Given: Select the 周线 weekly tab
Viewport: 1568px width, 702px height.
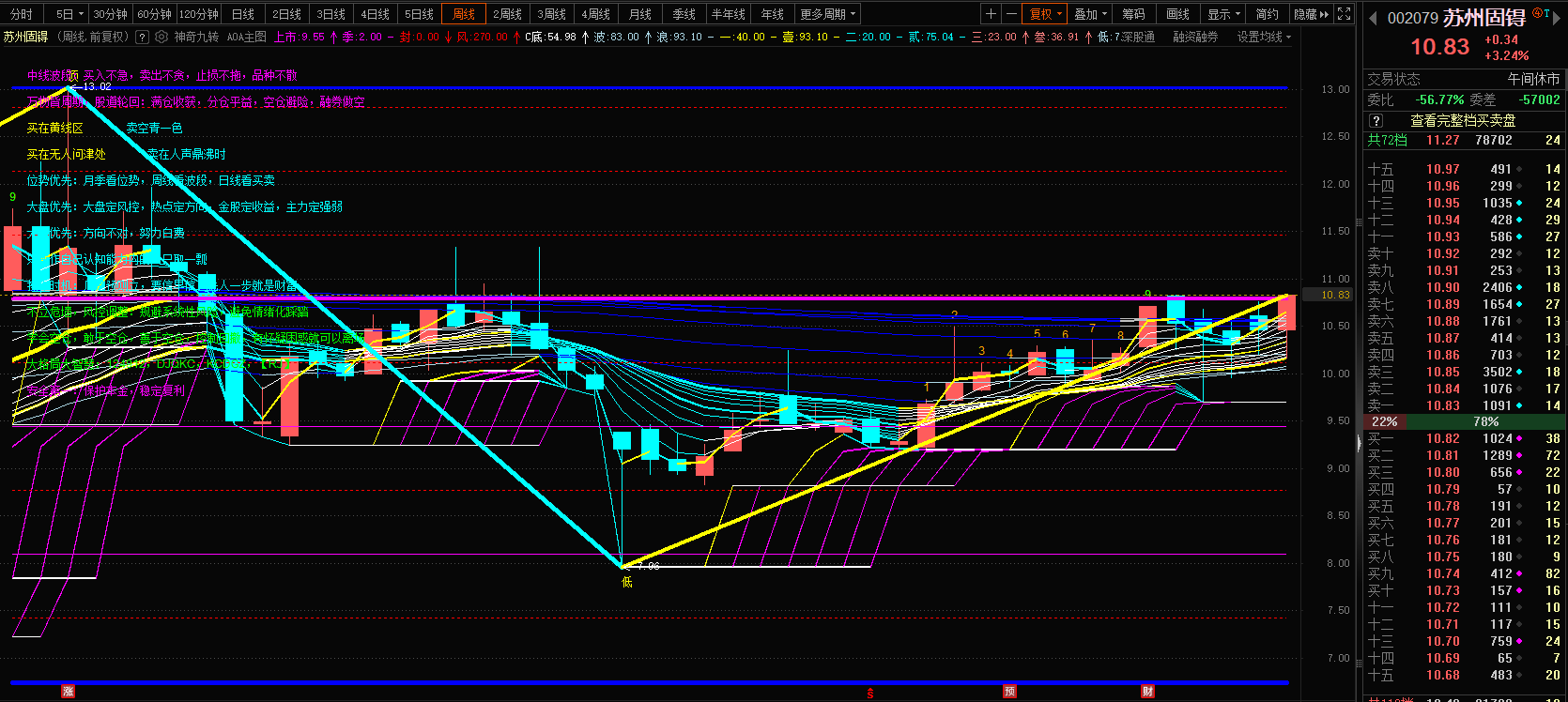Looking at the screenshot, I should tap(464, 14).
